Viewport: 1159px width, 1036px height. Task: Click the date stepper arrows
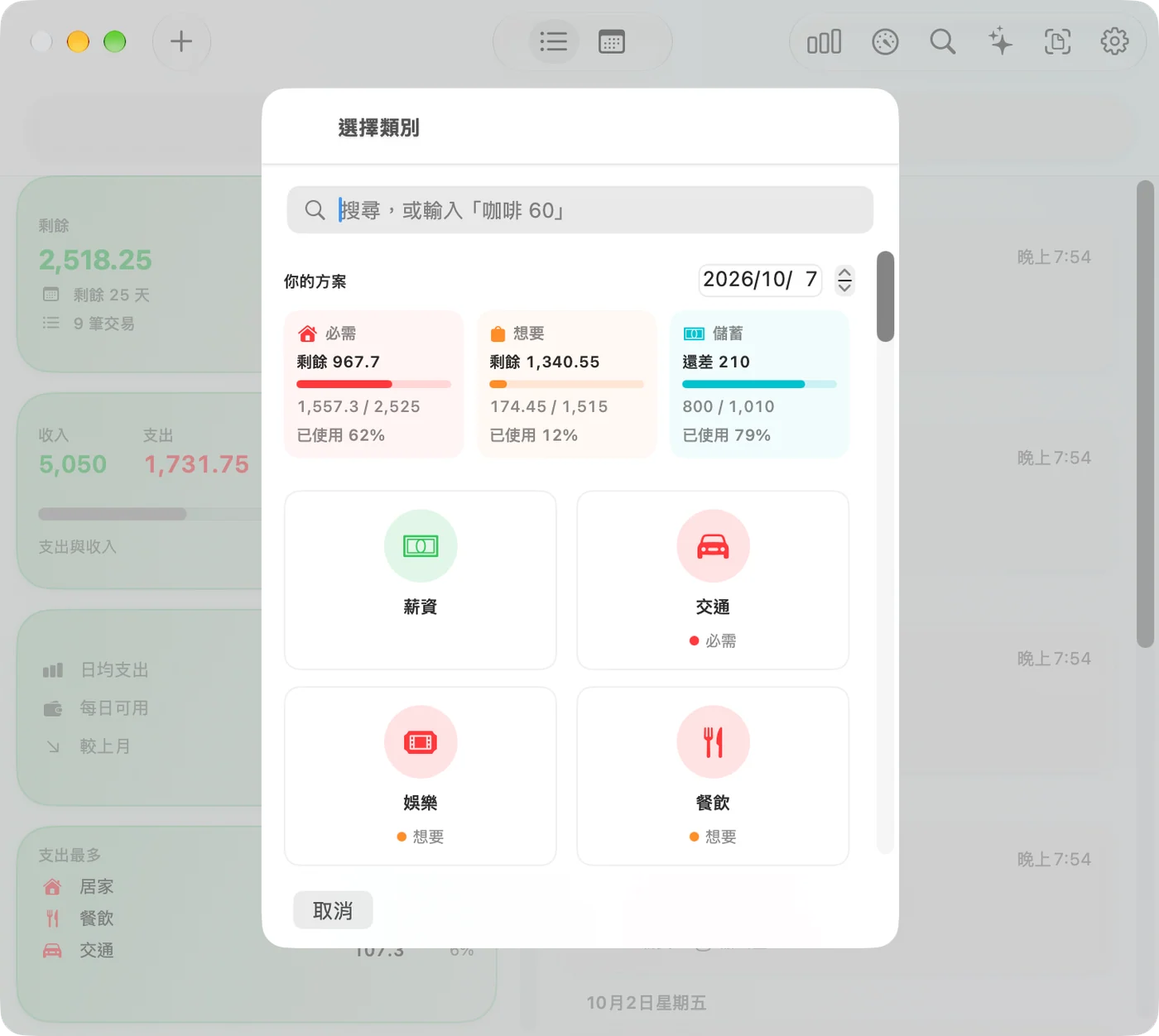tap(844, 280)
